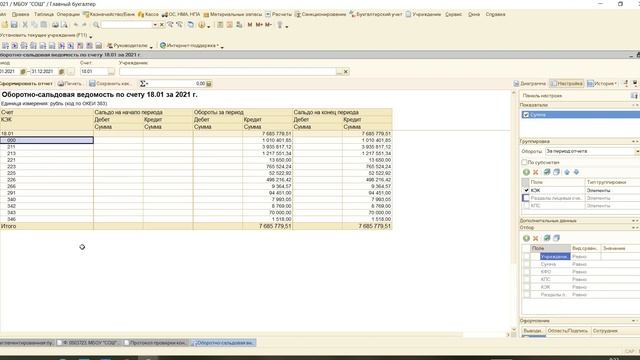
Task: Clear the Учреждение field with X button
Action: (346, 71)
